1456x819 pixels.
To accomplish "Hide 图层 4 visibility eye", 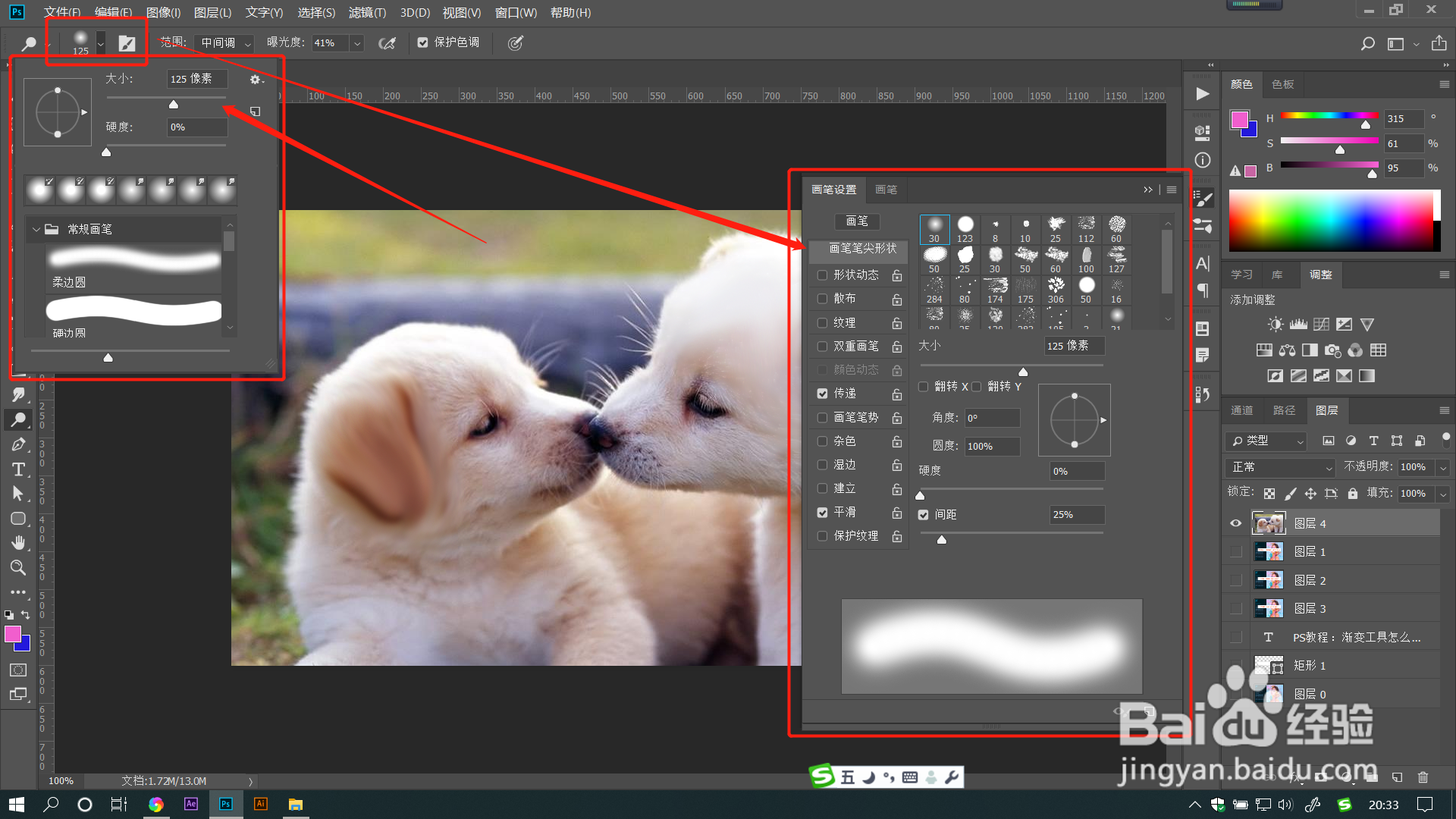I will [x=1235, y=523].
